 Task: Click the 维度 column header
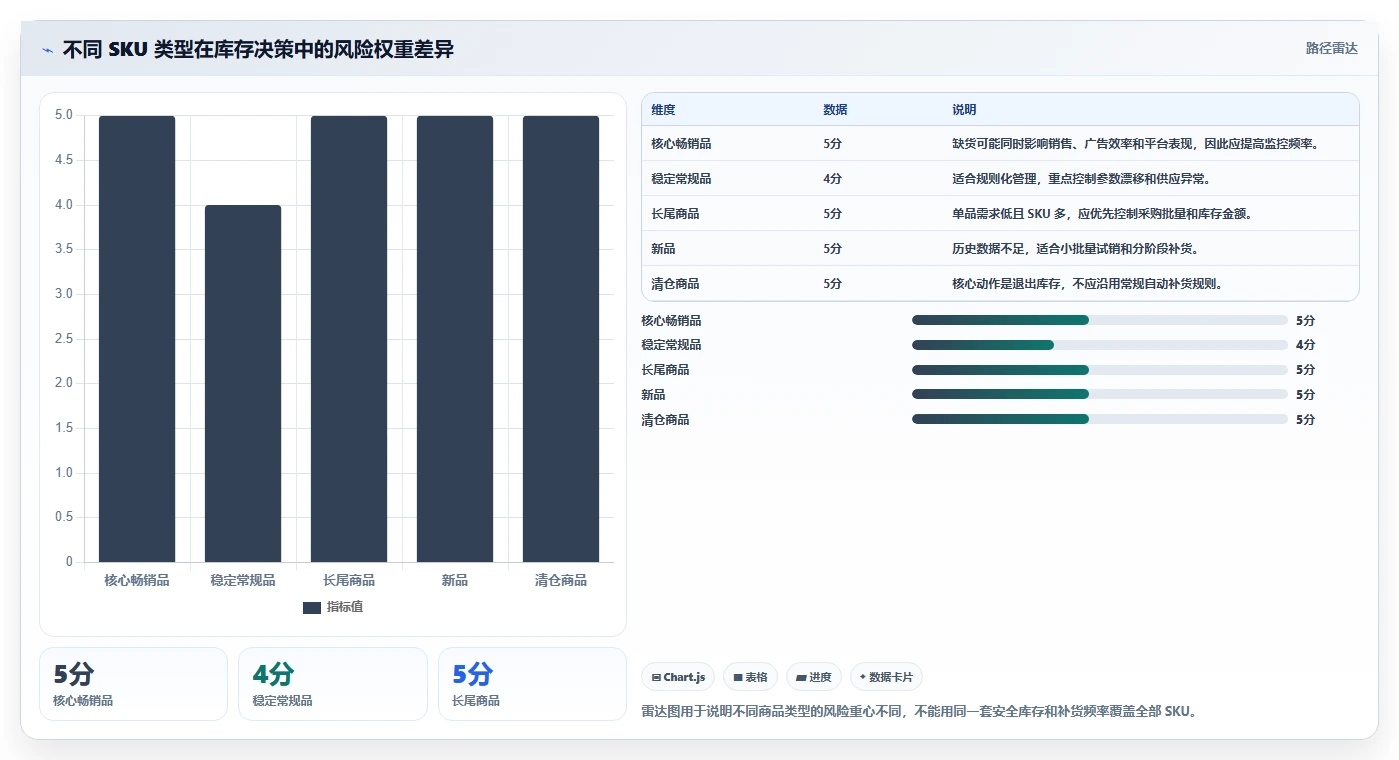(x=663, y=110)
